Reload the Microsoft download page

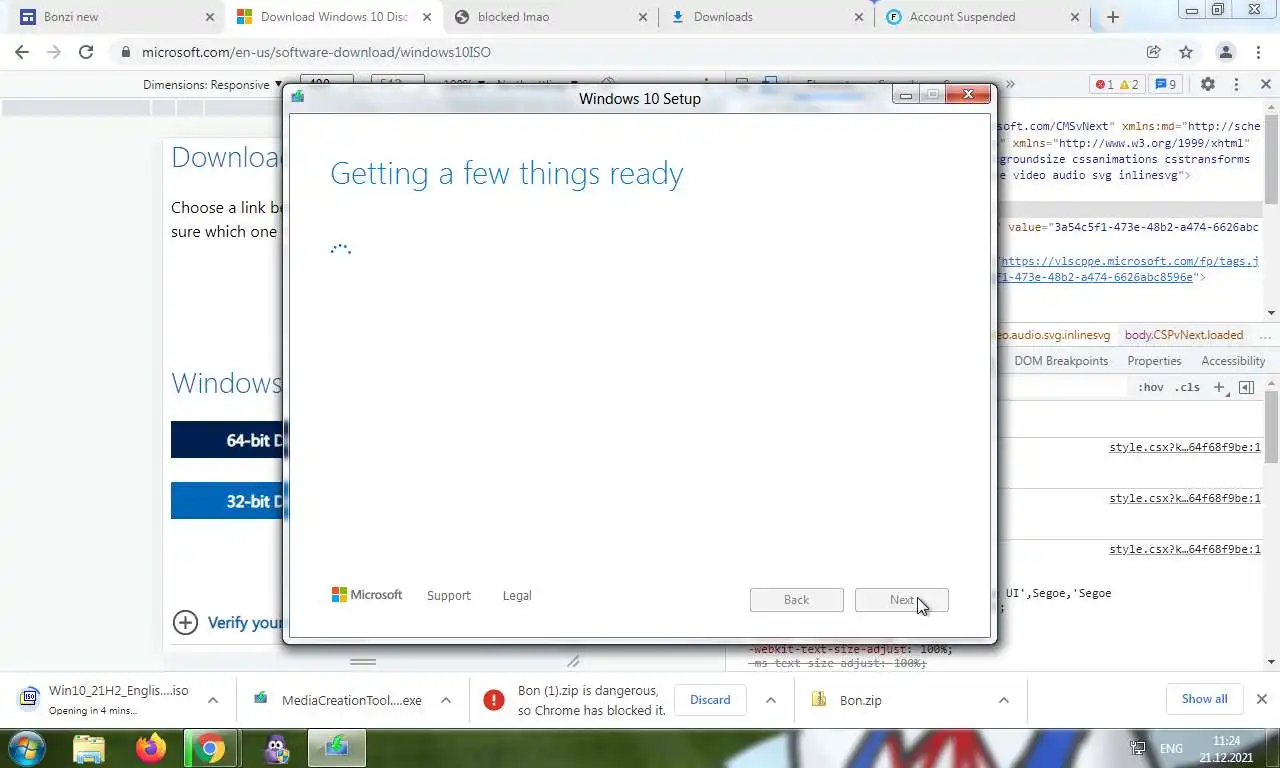[86, 52]
